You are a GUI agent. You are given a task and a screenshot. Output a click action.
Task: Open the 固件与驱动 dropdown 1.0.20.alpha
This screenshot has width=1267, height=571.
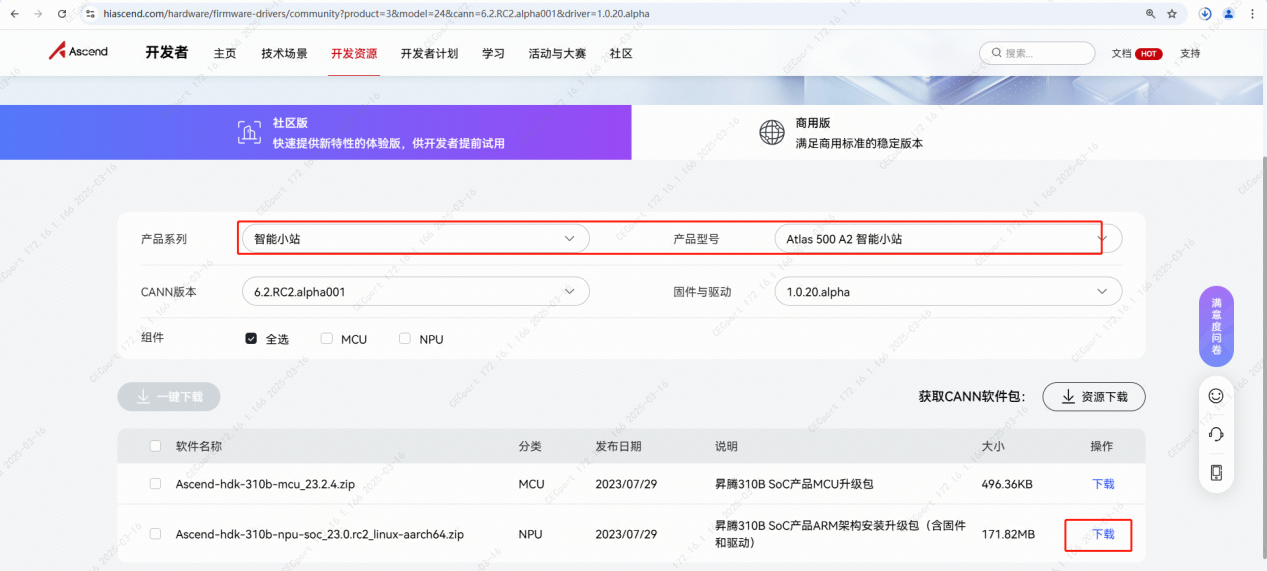(948, 292)
